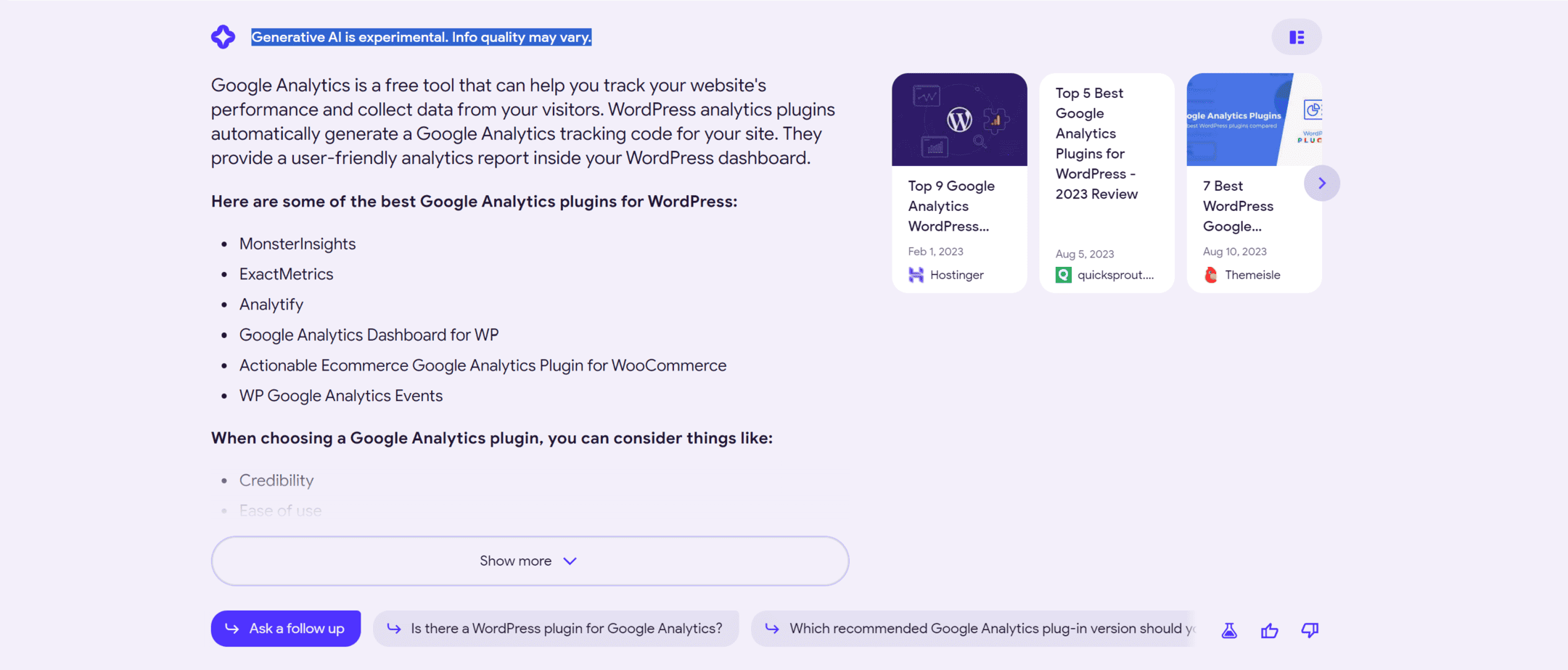Image resolution: width=1568 pixels, height=670 pixels.
Task: Click the WordPress logo card thumbnail
Action: point(959,120)
